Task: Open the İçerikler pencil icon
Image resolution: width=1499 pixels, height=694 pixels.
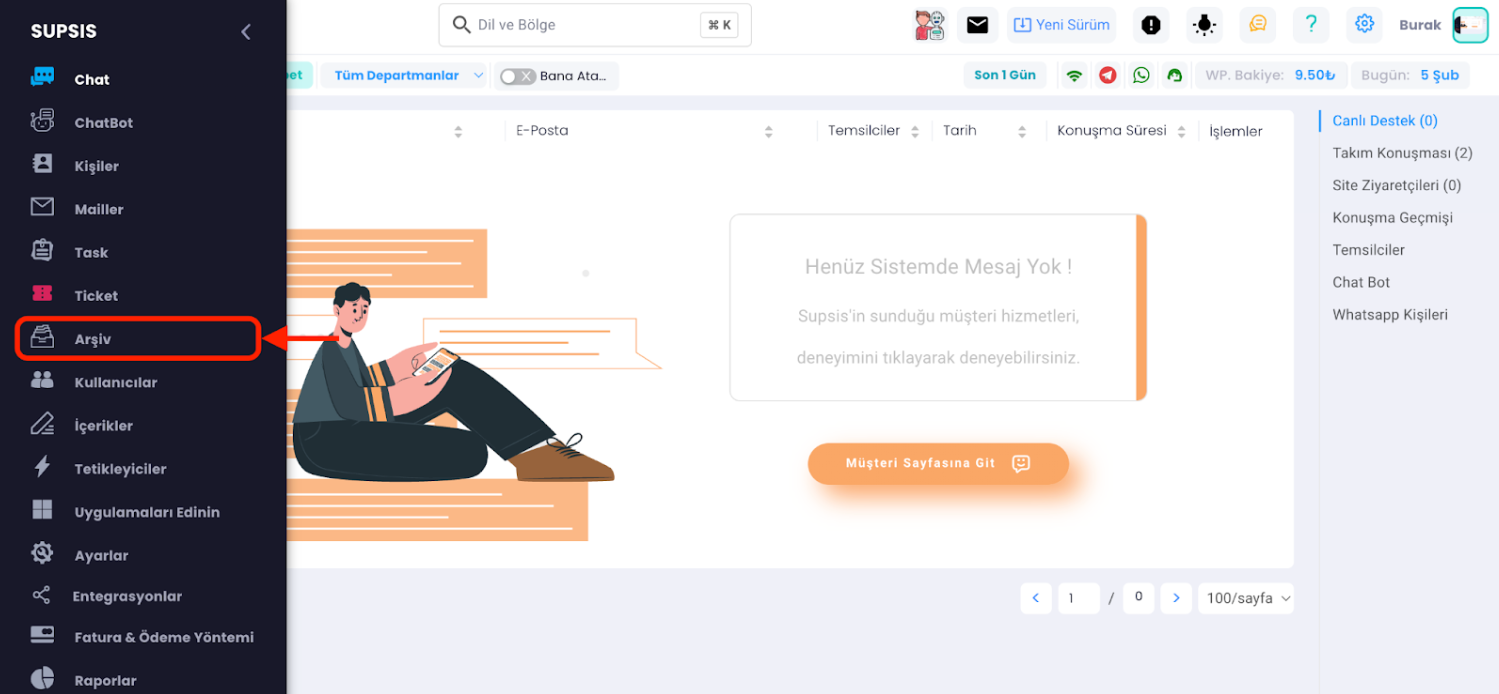Action: pos(42,424)
